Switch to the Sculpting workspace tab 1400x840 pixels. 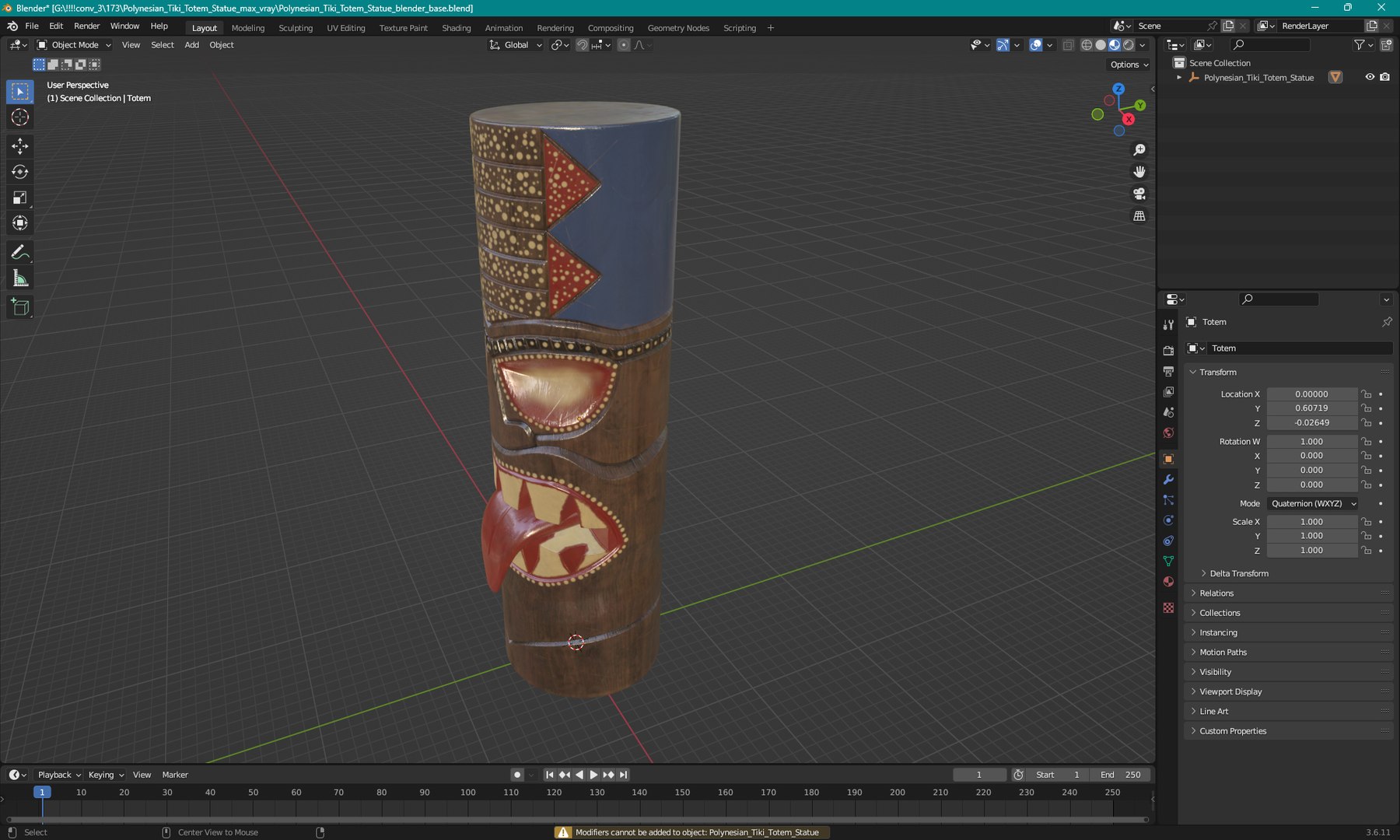[296, 28]
